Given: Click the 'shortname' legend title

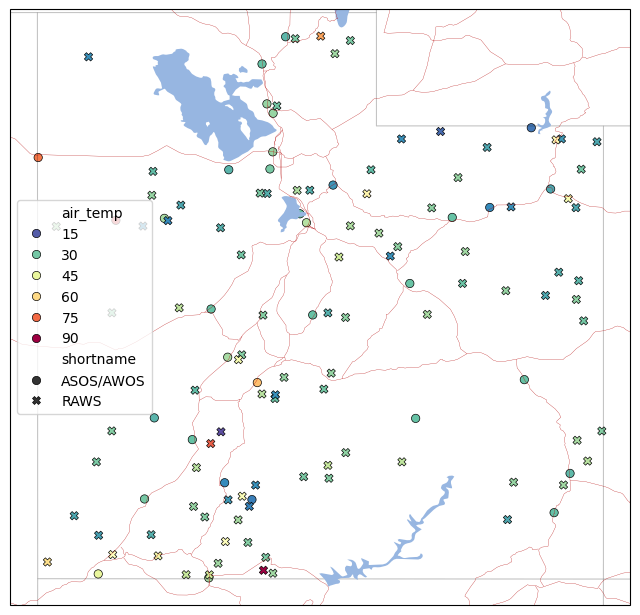Looking at the screenshot, I should click(x=99, y=359).
